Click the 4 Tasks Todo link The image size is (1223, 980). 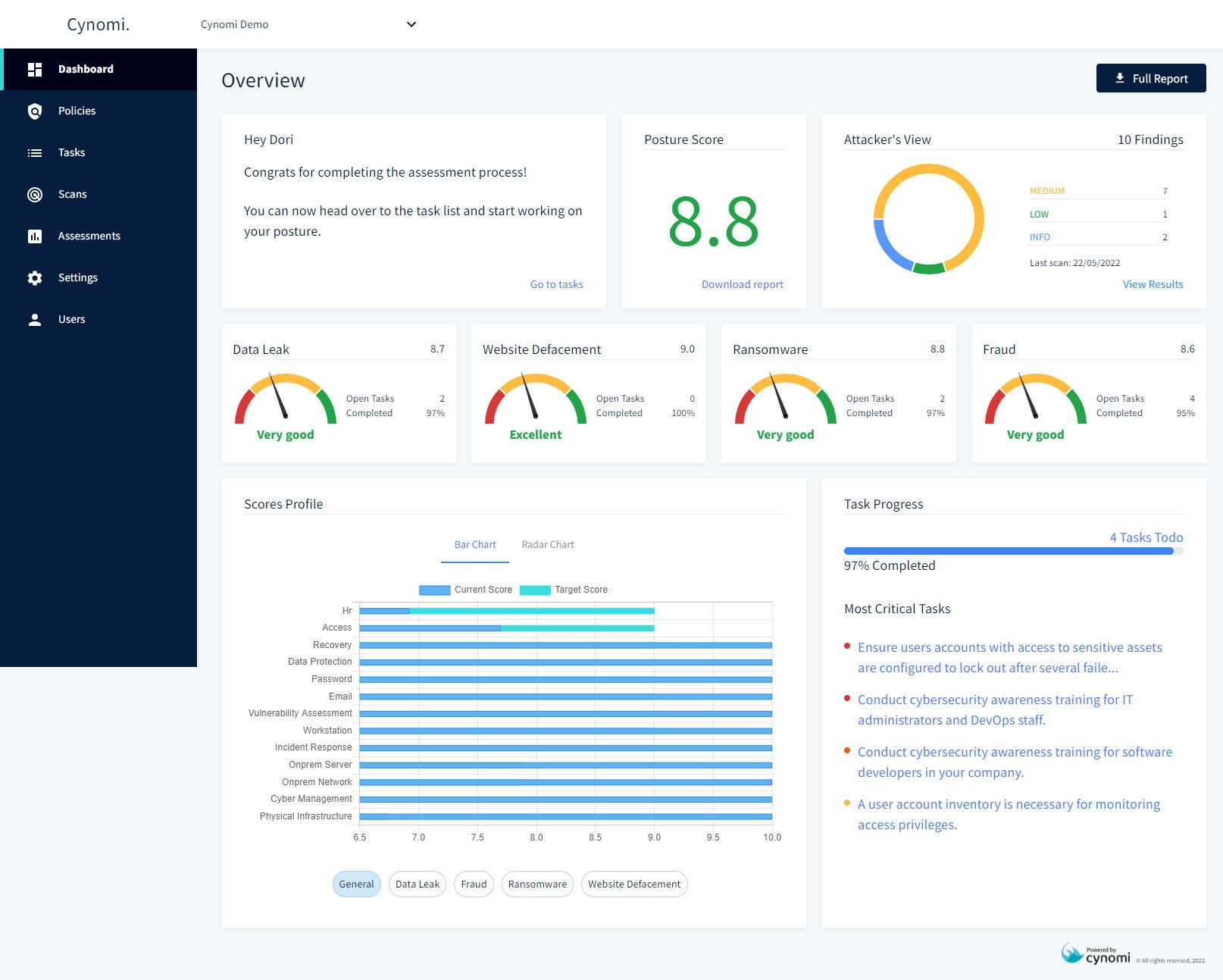[x=1146, y=537]
